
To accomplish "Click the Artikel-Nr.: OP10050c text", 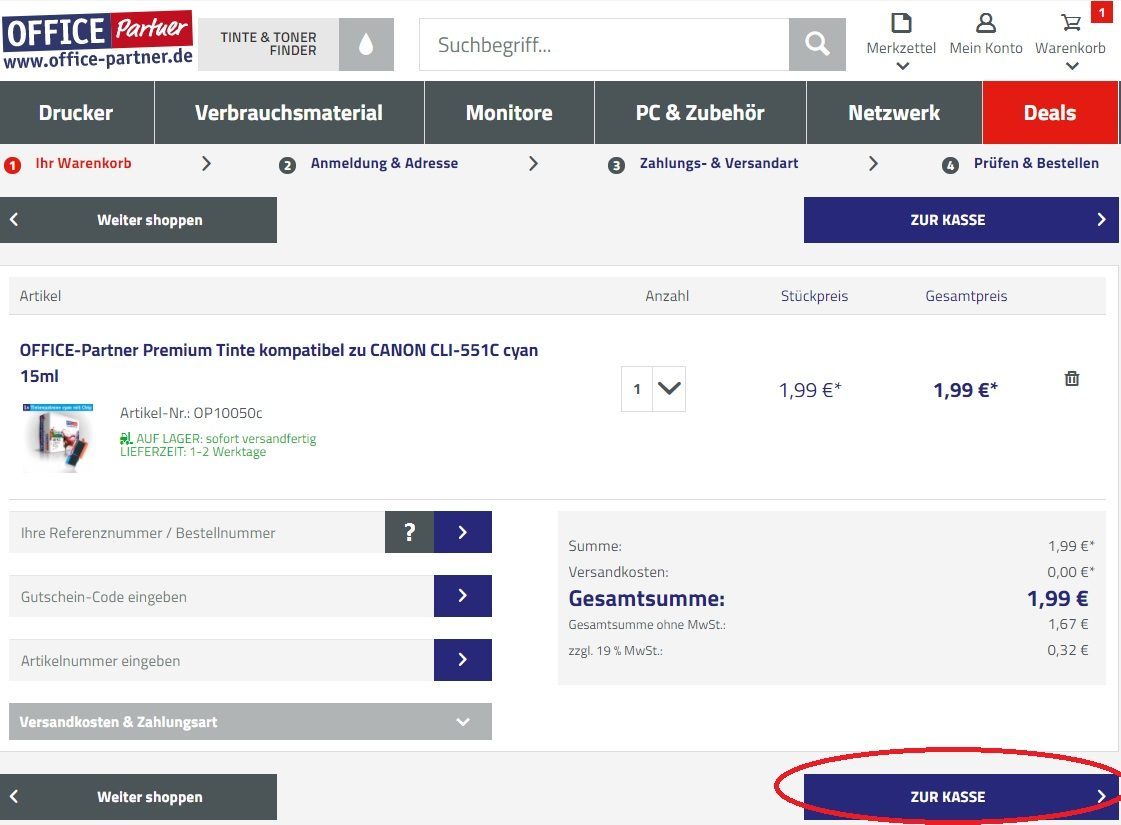I will pyautogui.click(x=191, y=412).
